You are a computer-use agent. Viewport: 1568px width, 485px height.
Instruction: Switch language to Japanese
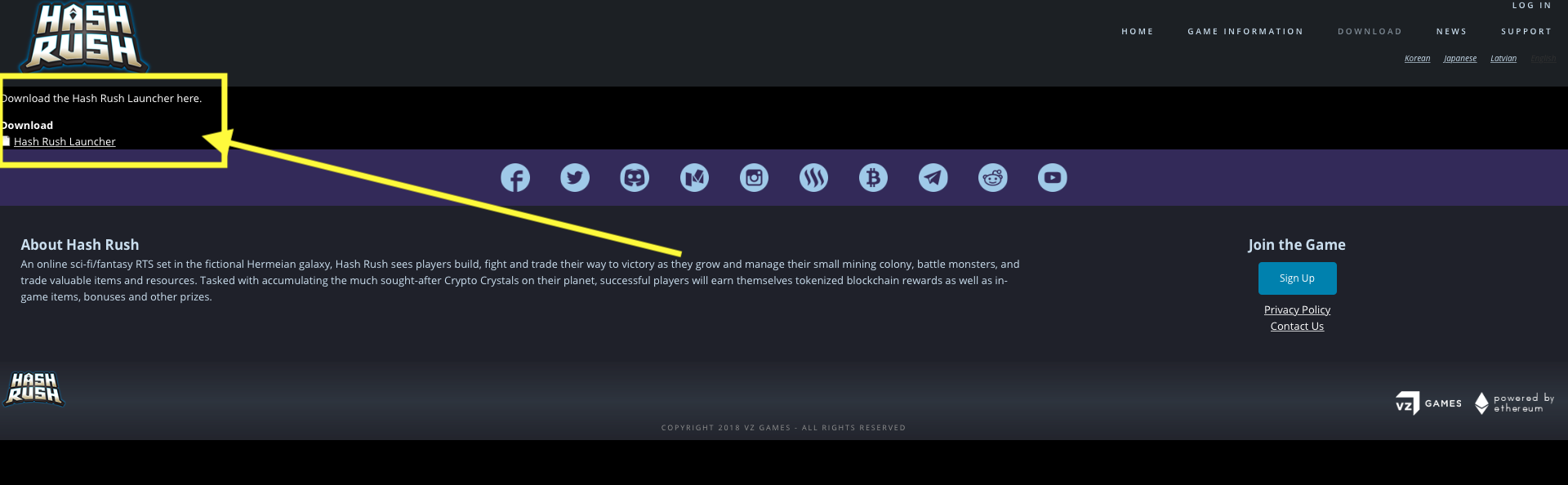[1460, 59]
